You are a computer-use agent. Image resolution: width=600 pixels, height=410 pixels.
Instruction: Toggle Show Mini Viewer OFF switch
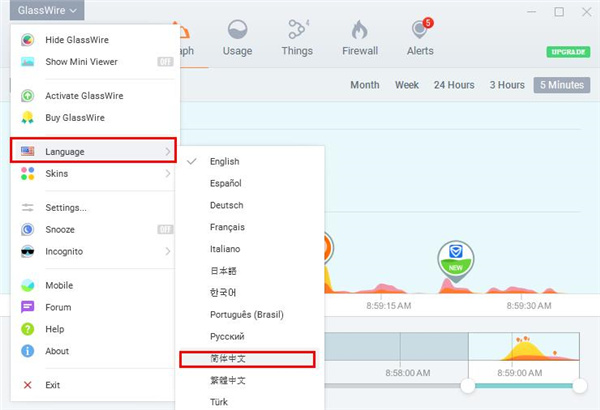pyautogui.click(x=165, y=62)
